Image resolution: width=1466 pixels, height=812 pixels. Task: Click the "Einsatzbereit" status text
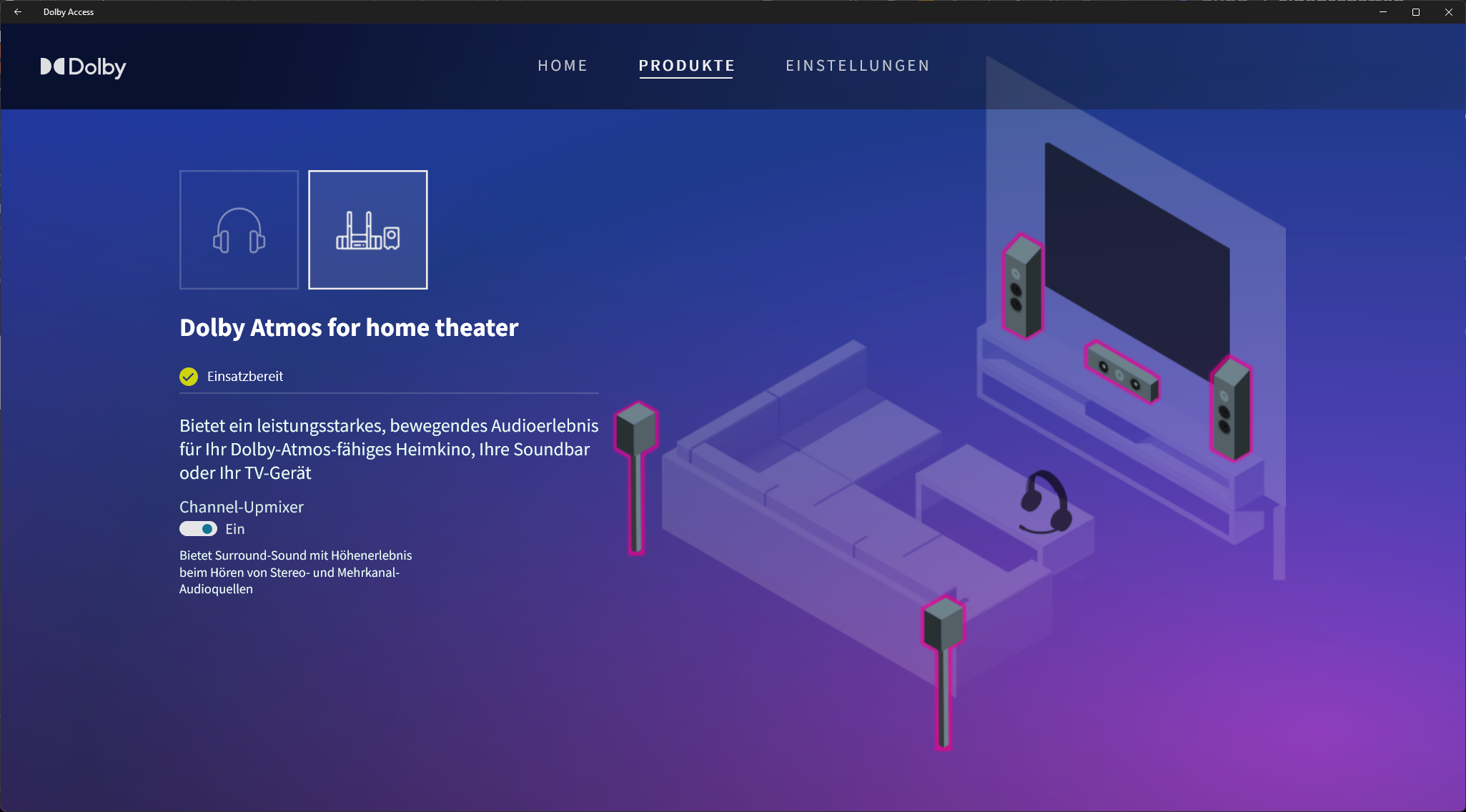pyautogui.click(x=245, y=377)
